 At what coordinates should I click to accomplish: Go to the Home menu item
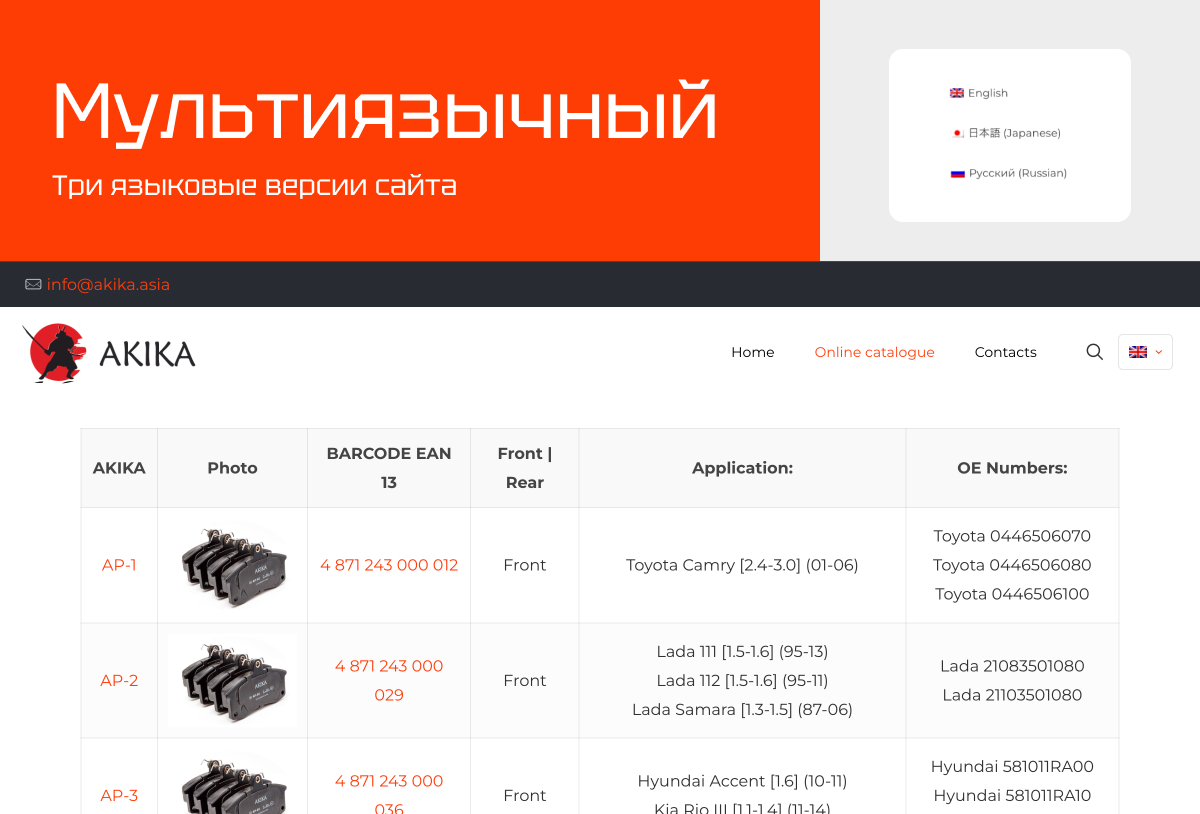(753, 352)
